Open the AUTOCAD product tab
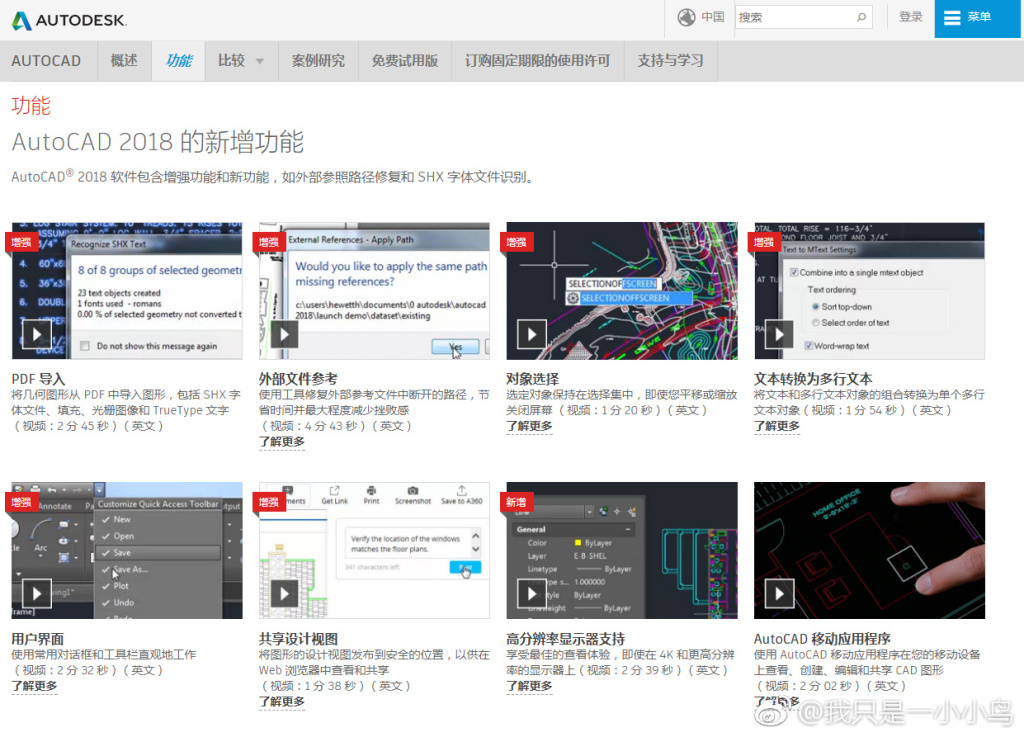This screenshot has height=737, width=1024. (46, 61)
